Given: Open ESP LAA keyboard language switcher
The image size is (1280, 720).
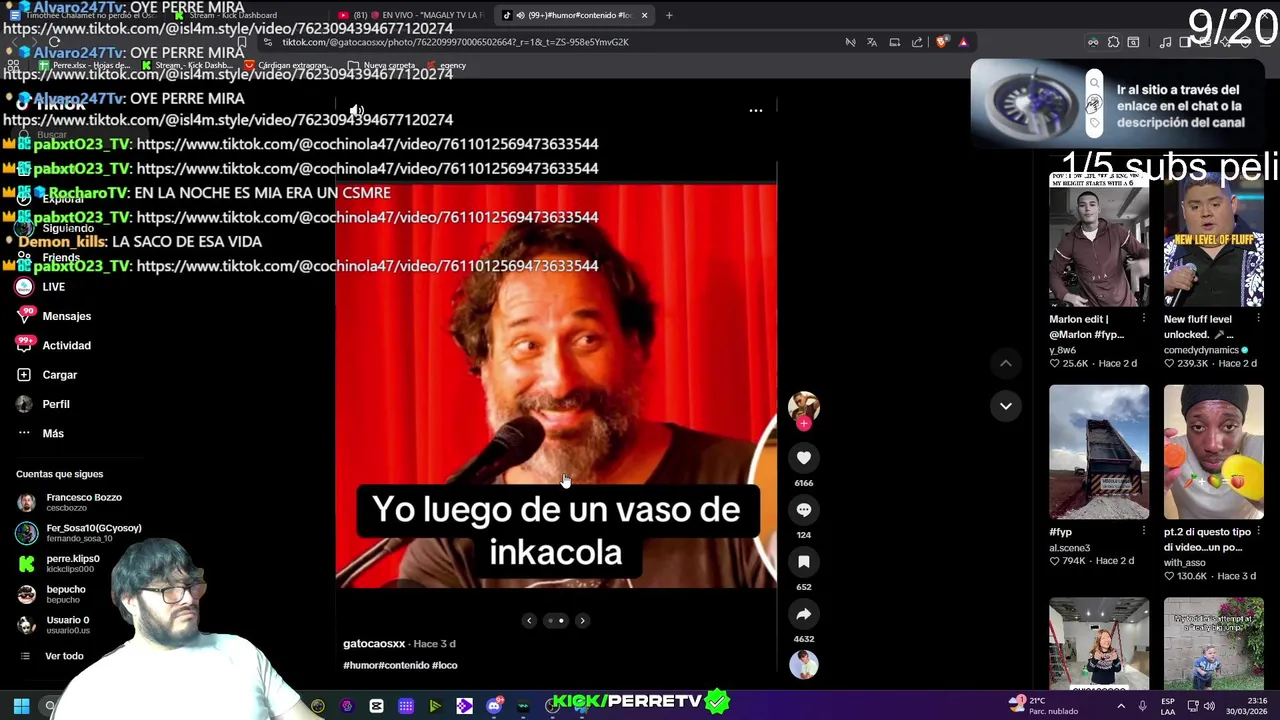Looking at the screenshot, I should point(1168,706).
